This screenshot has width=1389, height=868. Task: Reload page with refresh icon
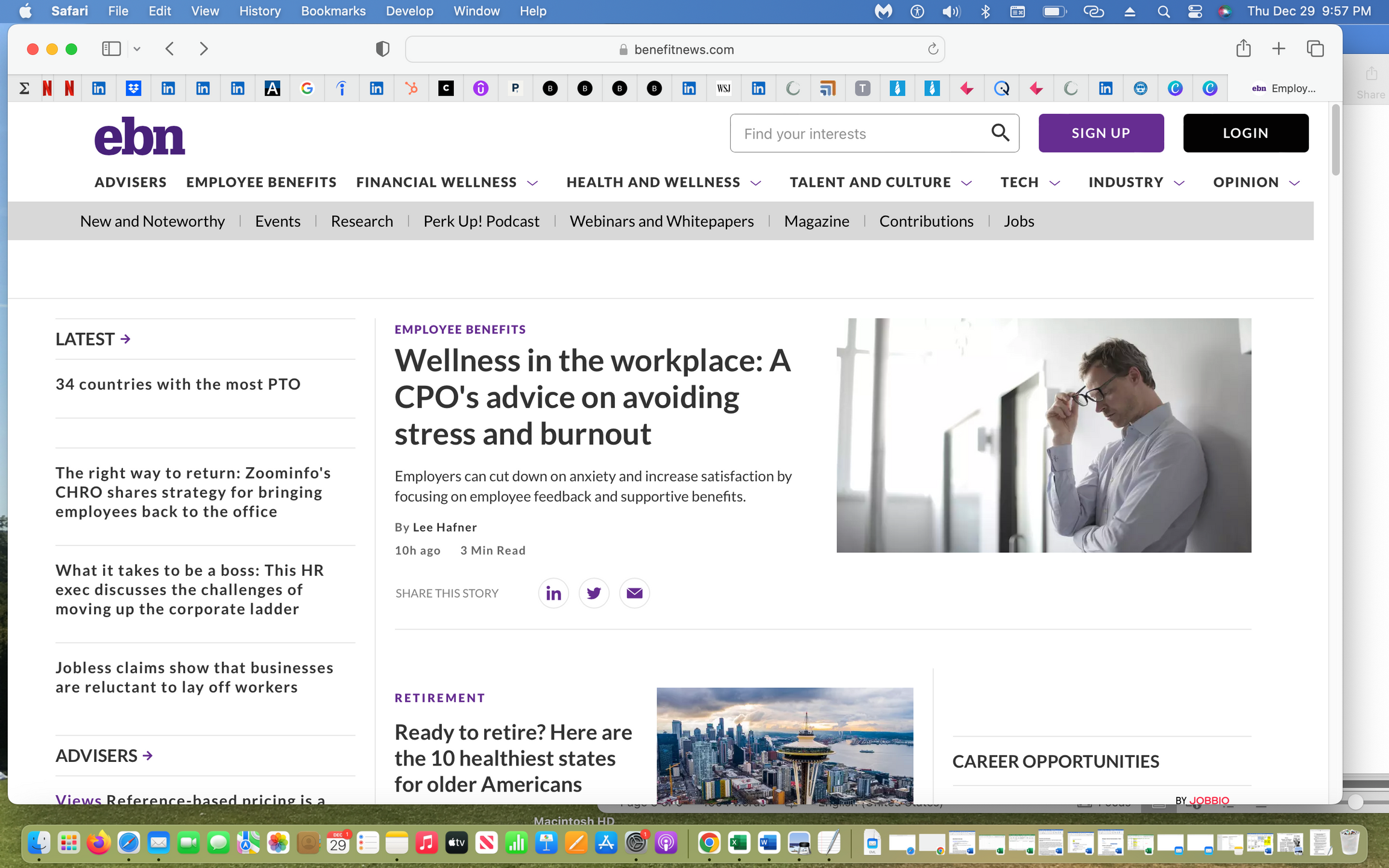[x=933, y=49]
